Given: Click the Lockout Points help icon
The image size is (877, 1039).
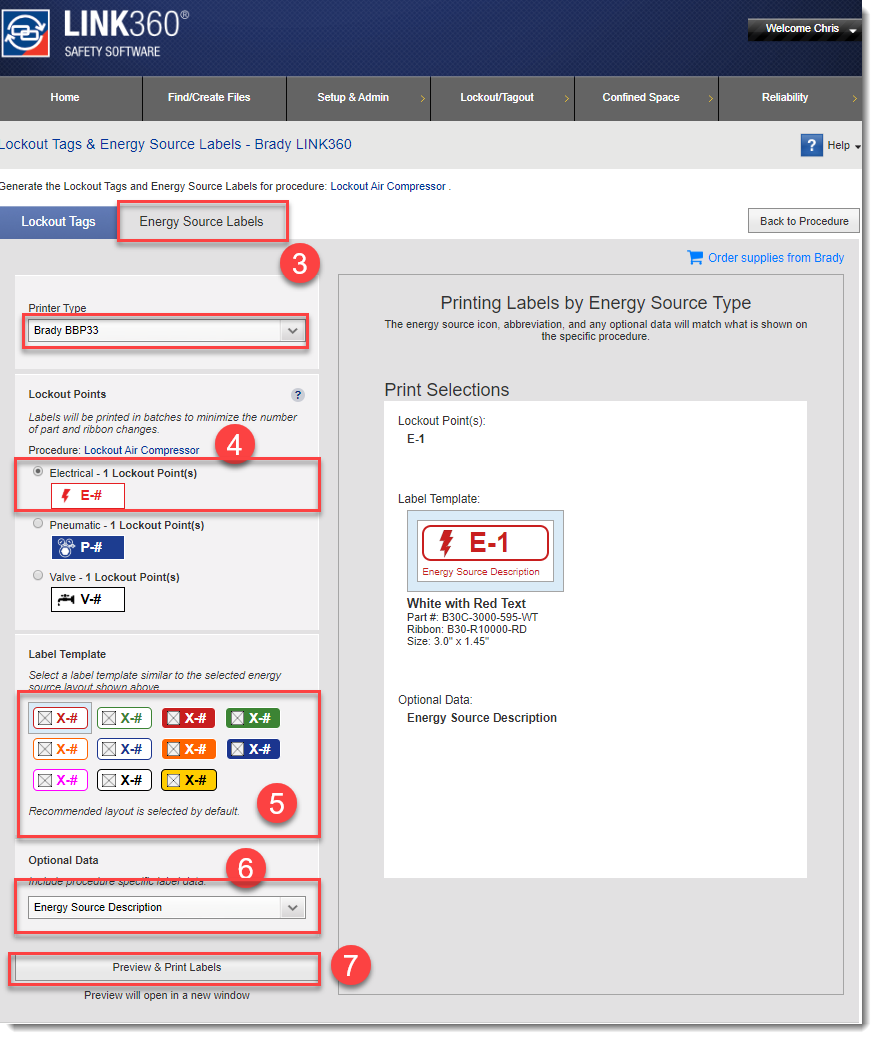Looking at the screenshot, I should (x=297, y=395).
